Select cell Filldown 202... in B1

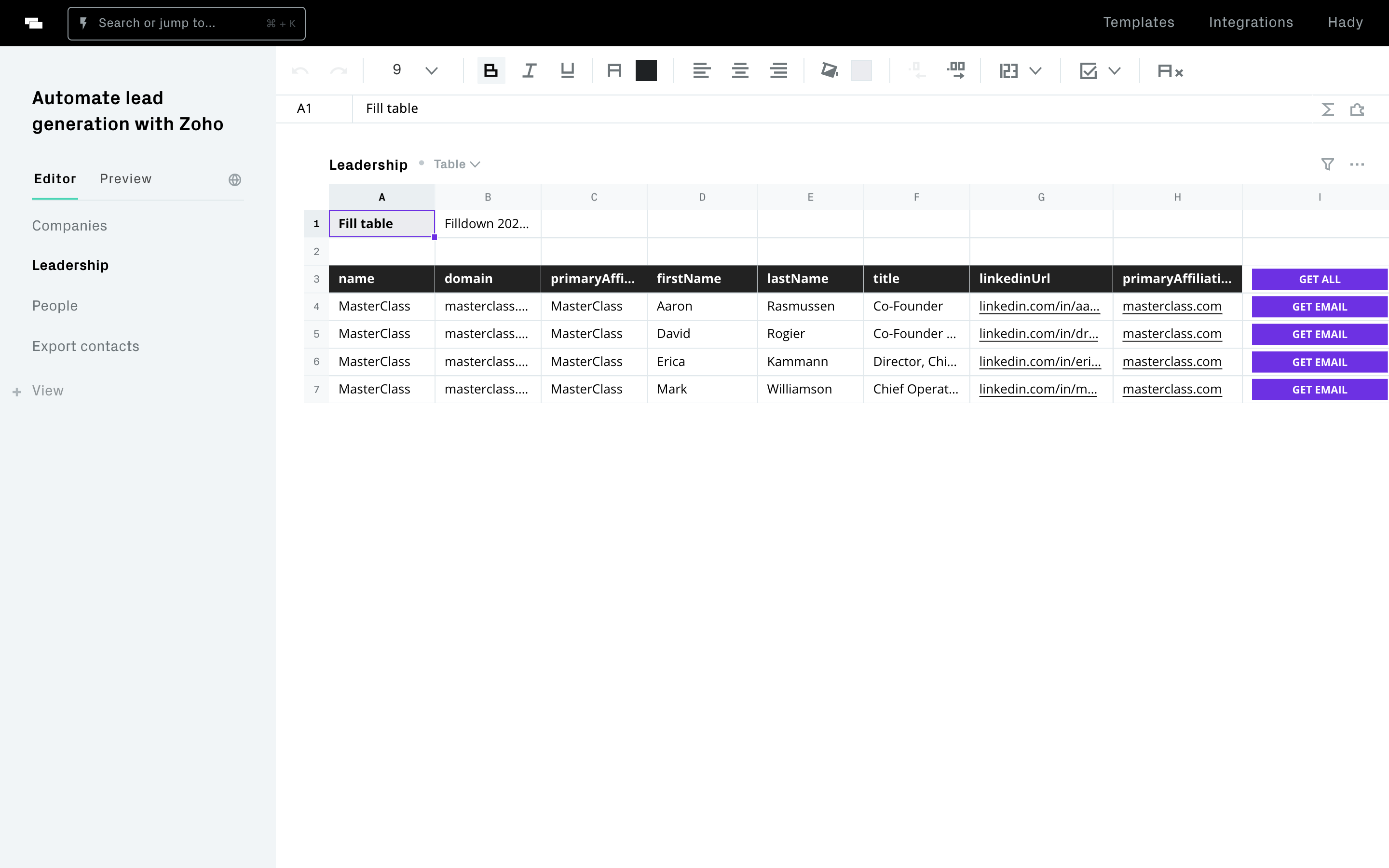pyautogui.click(x=488, y=223)
